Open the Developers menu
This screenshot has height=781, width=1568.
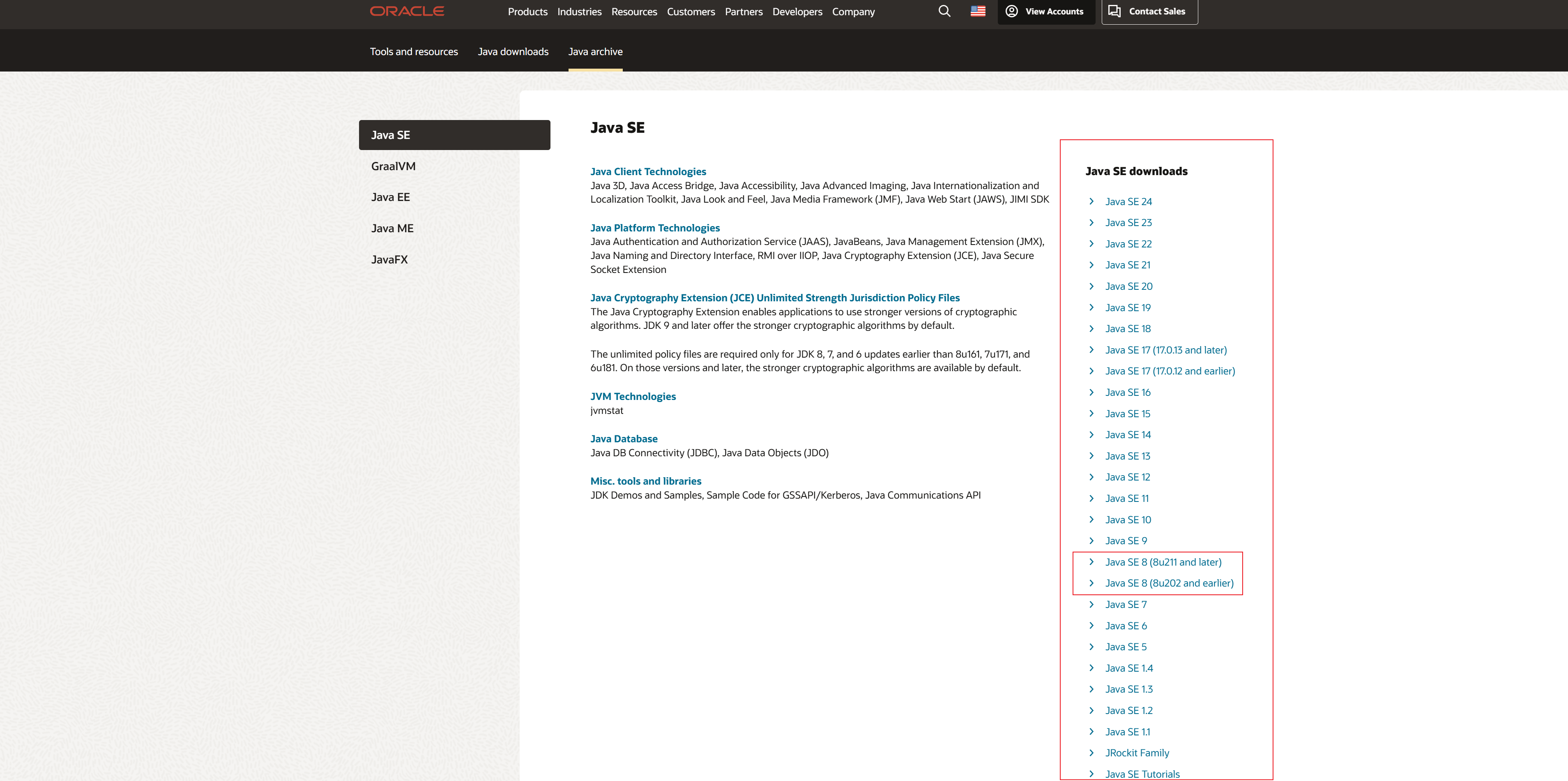coord(797,11)
